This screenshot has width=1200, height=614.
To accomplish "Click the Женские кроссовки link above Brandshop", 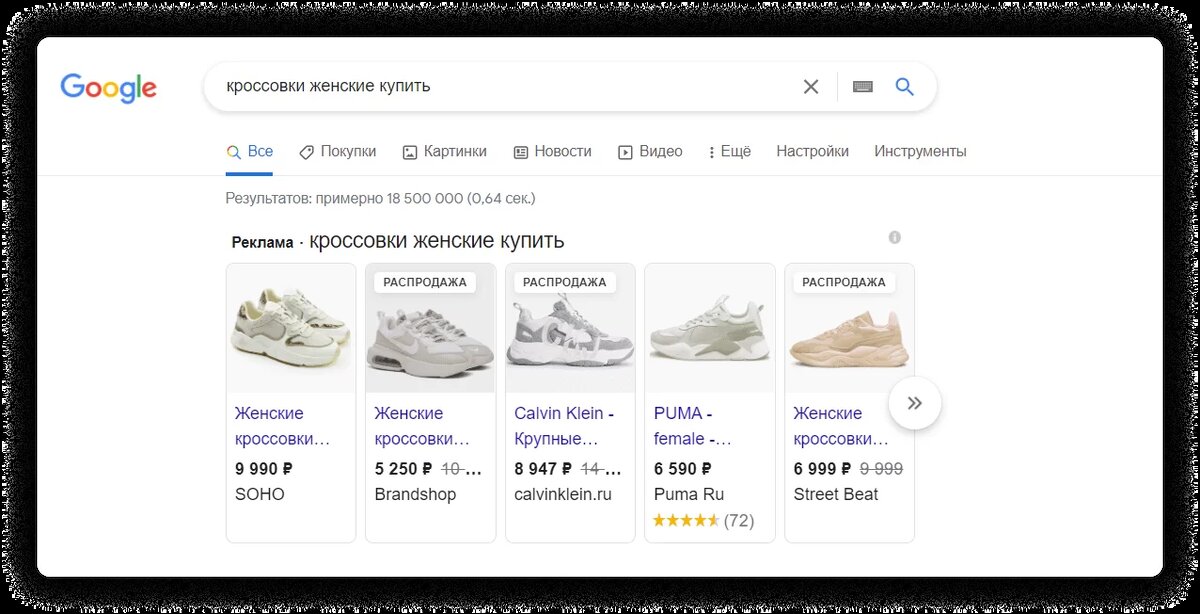I will coord(421,426).
